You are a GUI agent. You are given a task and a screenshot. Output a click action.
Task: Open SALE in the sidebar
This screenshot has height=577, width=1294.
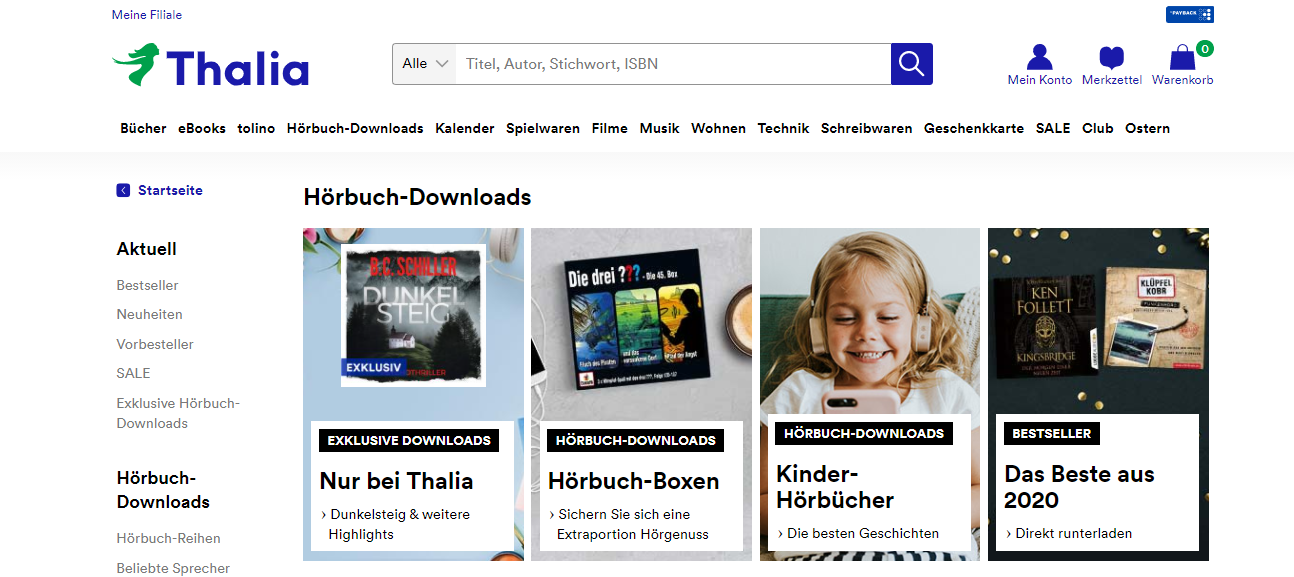pyautogui.click(x=133, y=373)
